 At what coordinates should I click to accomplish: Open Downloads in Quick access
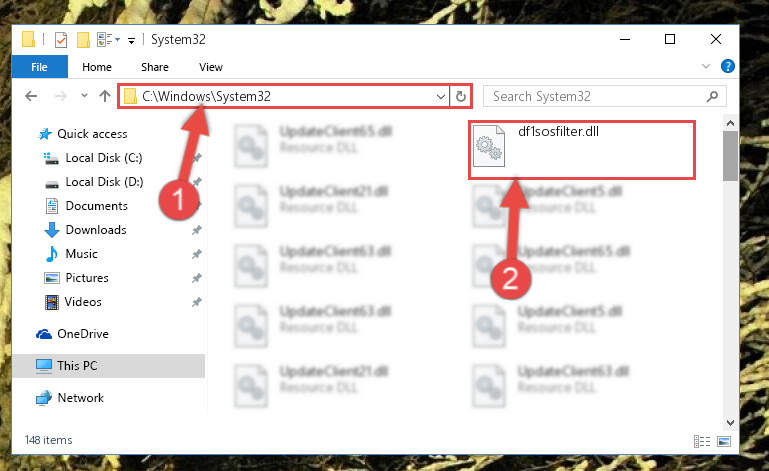tap(96, 230)
